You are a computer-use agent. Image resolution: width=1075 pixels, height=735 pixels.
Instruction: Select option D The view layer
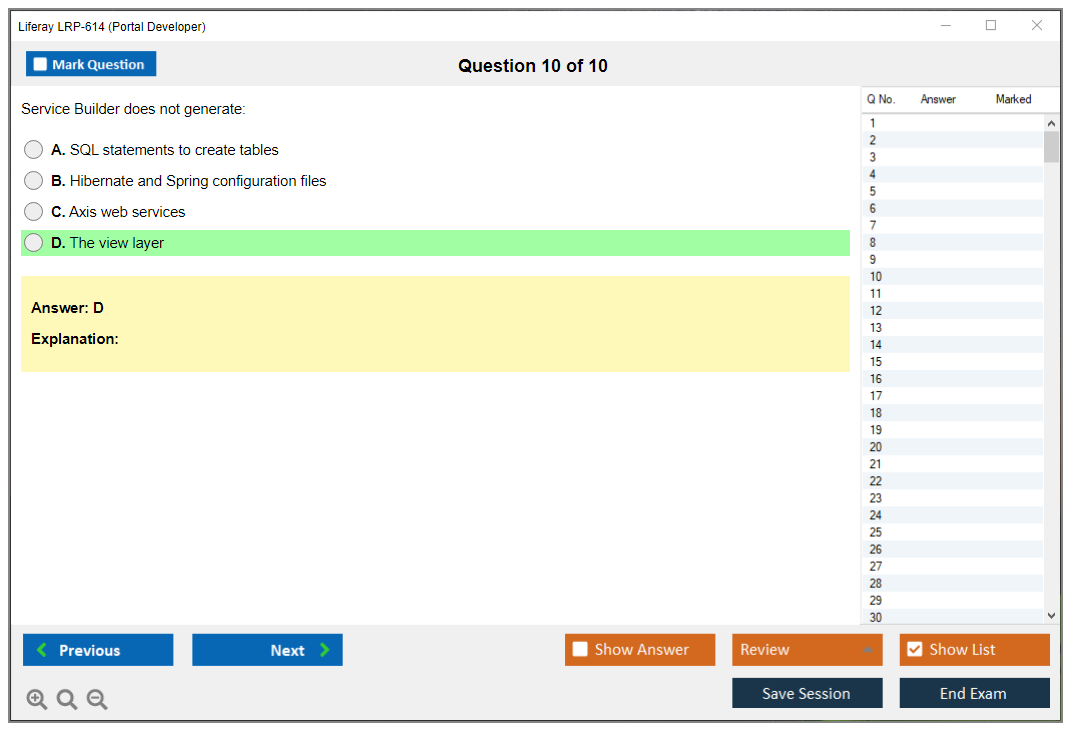(x=34, y=243)
